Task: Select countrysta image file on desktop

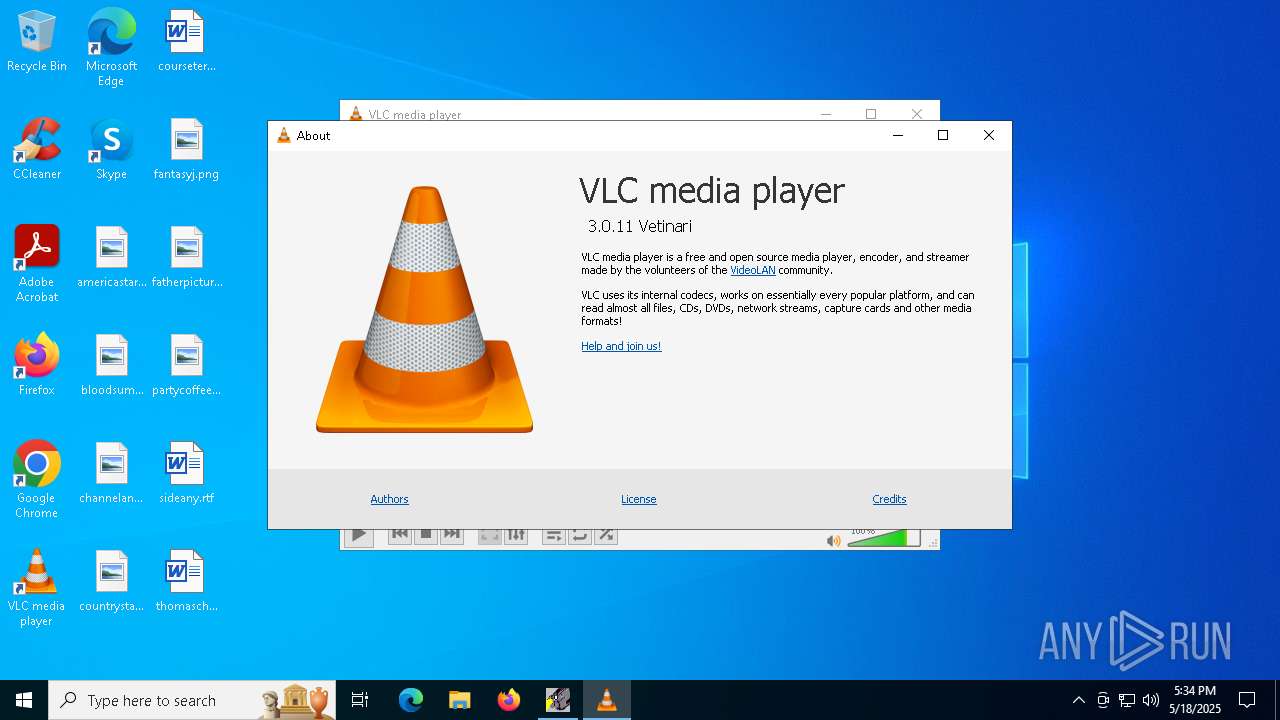Action: 112,582
